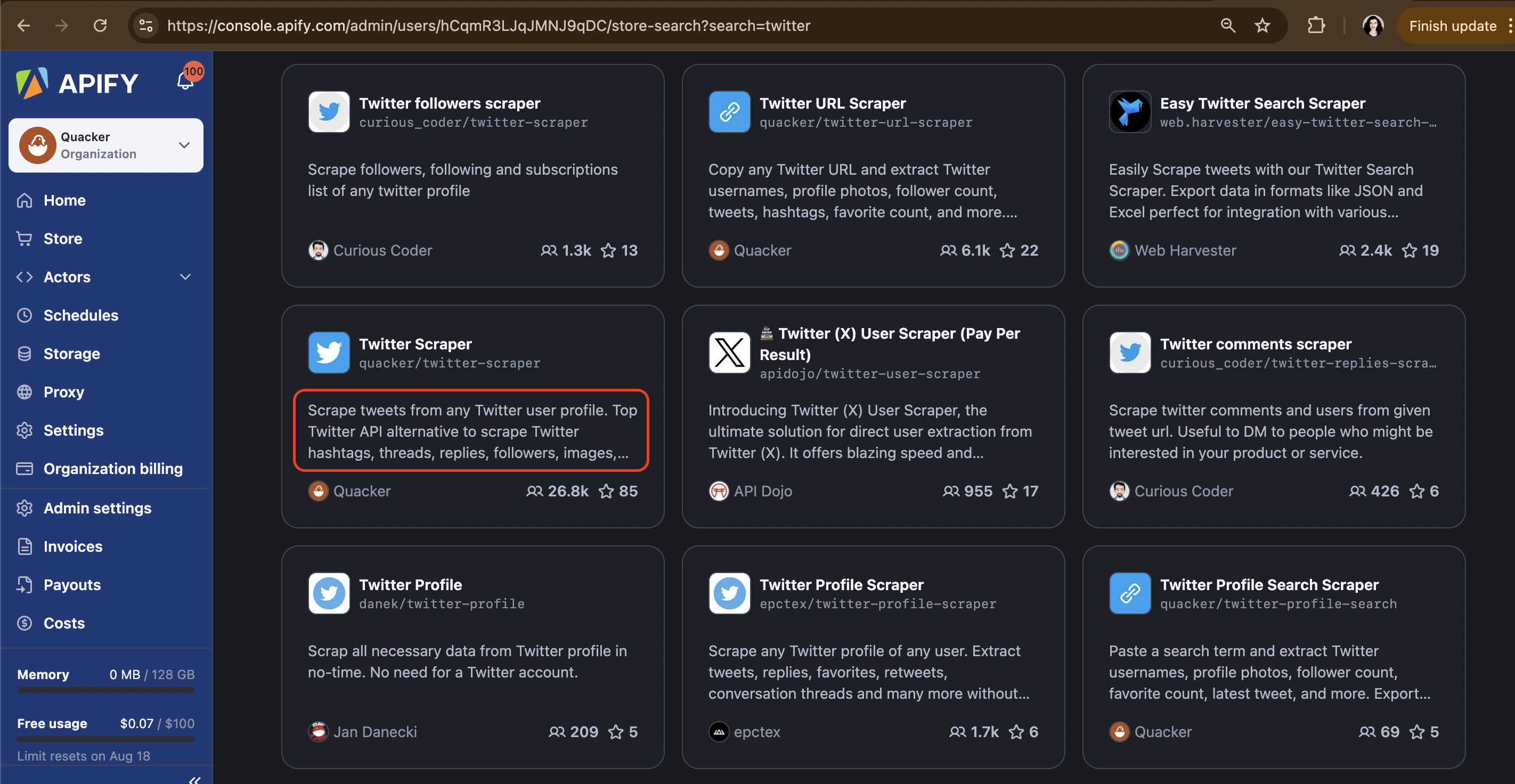Click the zoom magnifier icon in address bar
Viewport: 1515px width, 784px height.
click(x=1227, y=26)
